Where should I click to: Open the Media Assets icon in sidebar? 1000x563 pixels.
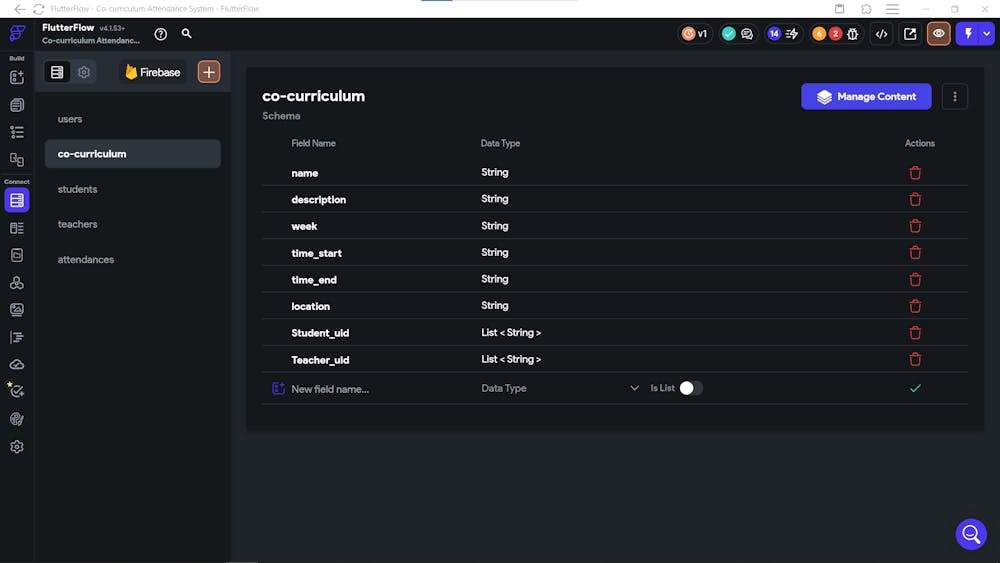[17, 310]
